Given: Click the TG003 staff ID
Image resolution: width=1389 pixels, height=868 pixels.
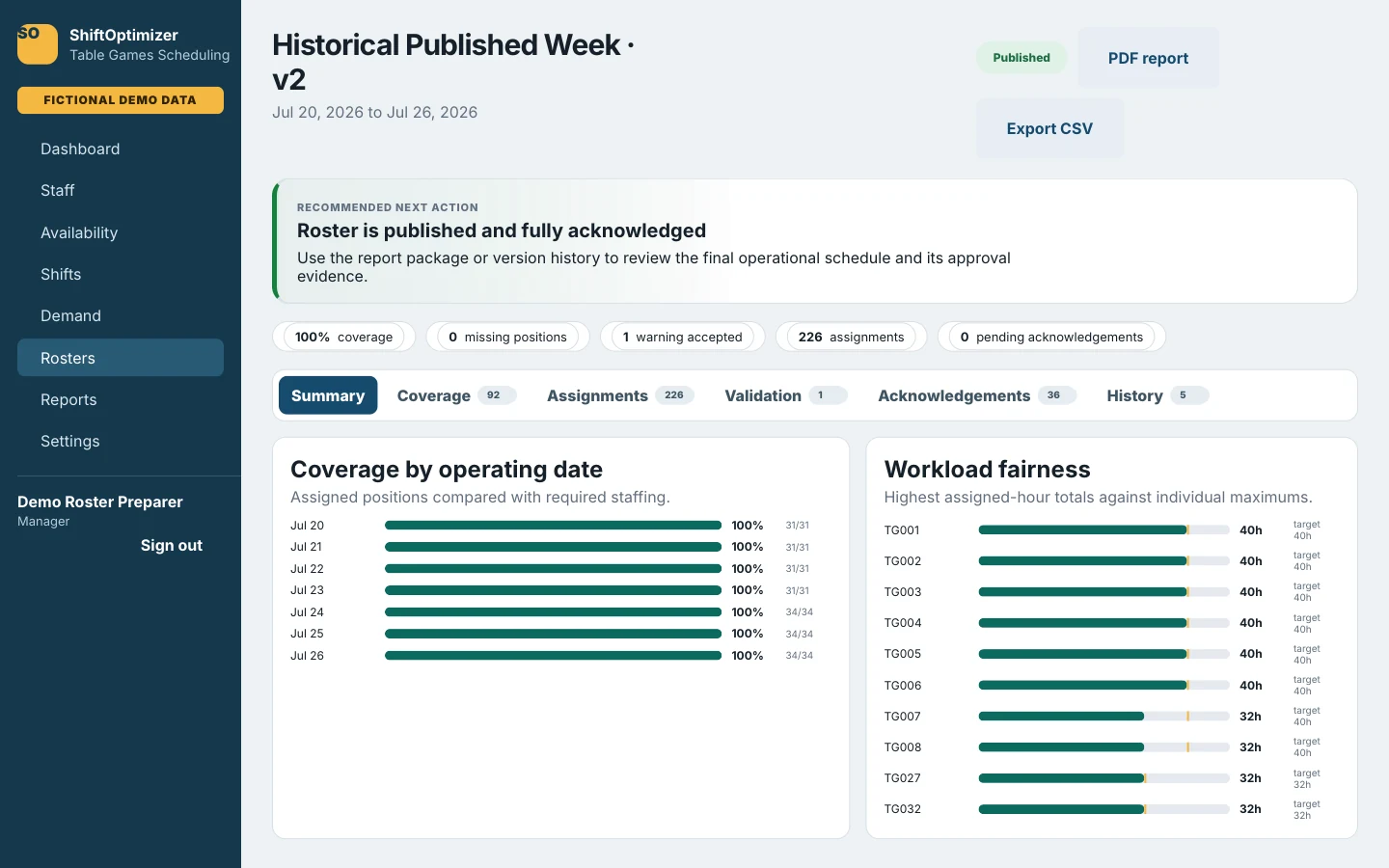Looking at the screenshot, I should [903, 592].
